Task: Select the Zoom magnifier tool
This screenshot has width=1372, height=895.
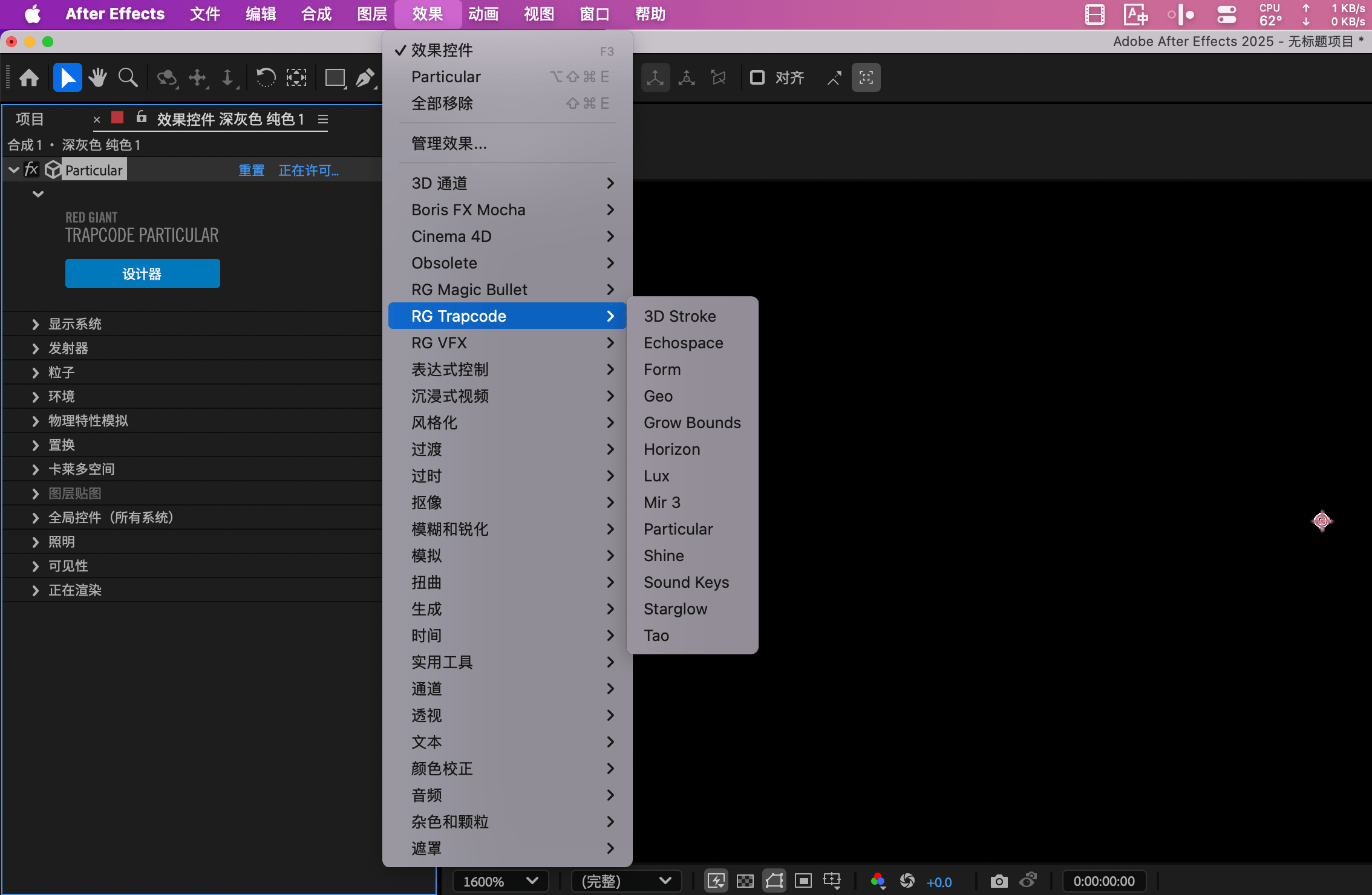Action: click(x=128, y=77)
